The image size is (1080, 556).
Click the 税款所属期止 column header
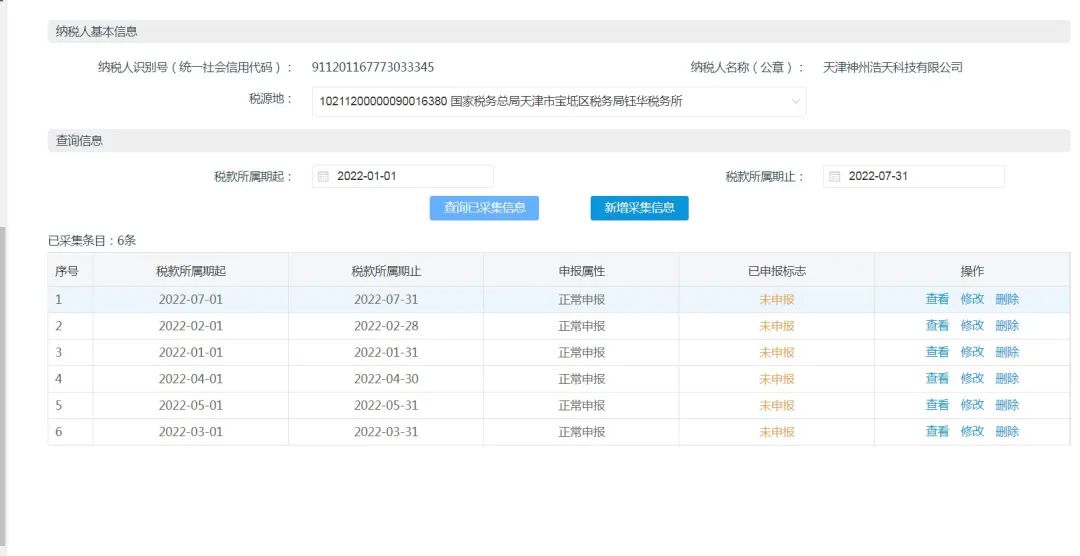pyautogui.click(x=386, y=271)
